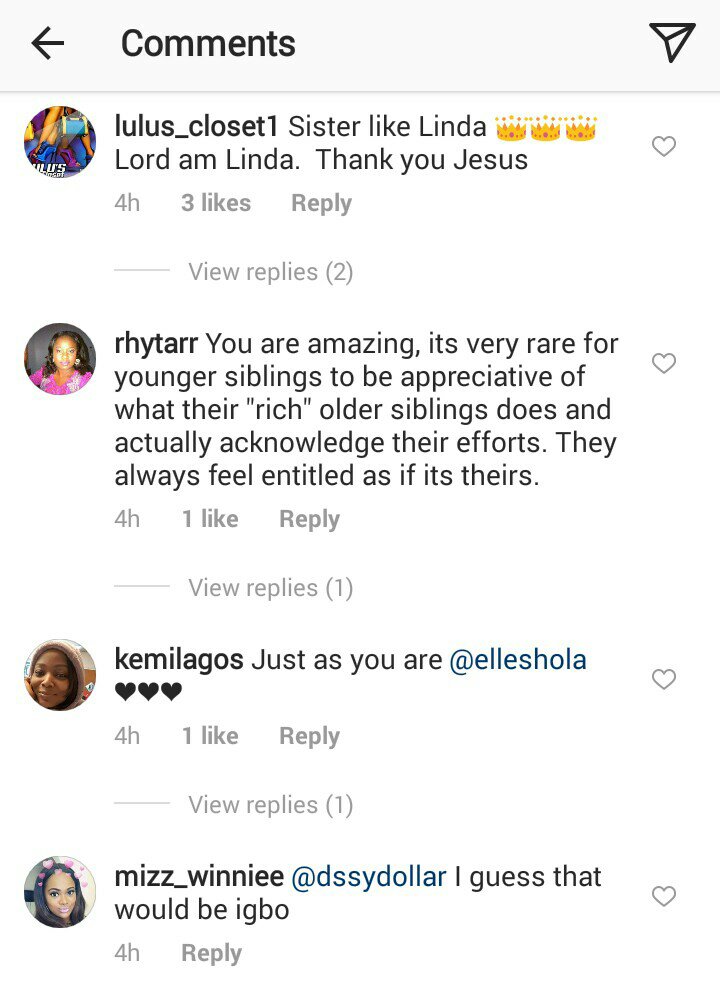Toggle heart on rhytarr's comment

coord(664,363)
